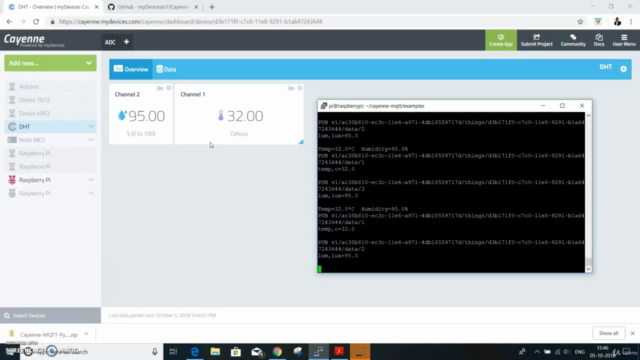The height and width of the screenshot is (360, 640).
Task: Click the thermometer icon
Action: click(x=221, y=116)
